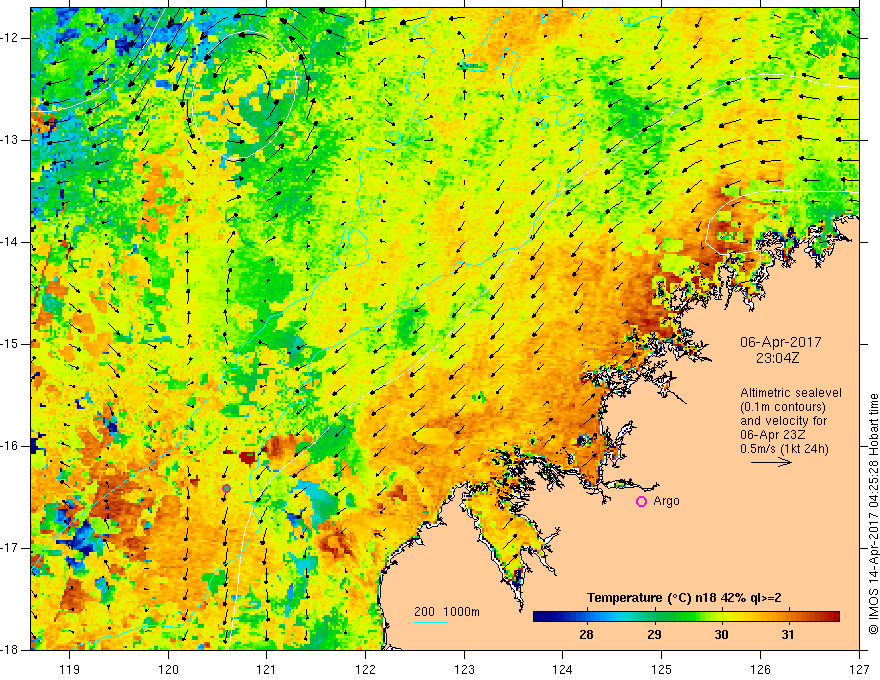Click the longitude axis label '119'
The height and width of the screenshot is (680, 880).
69,669
